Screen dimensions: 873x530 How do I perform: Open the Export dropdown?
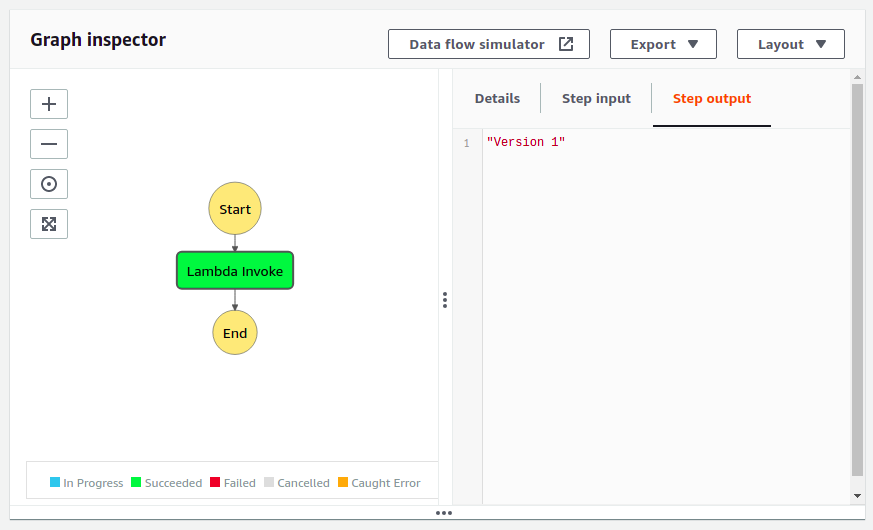[663, 44]
